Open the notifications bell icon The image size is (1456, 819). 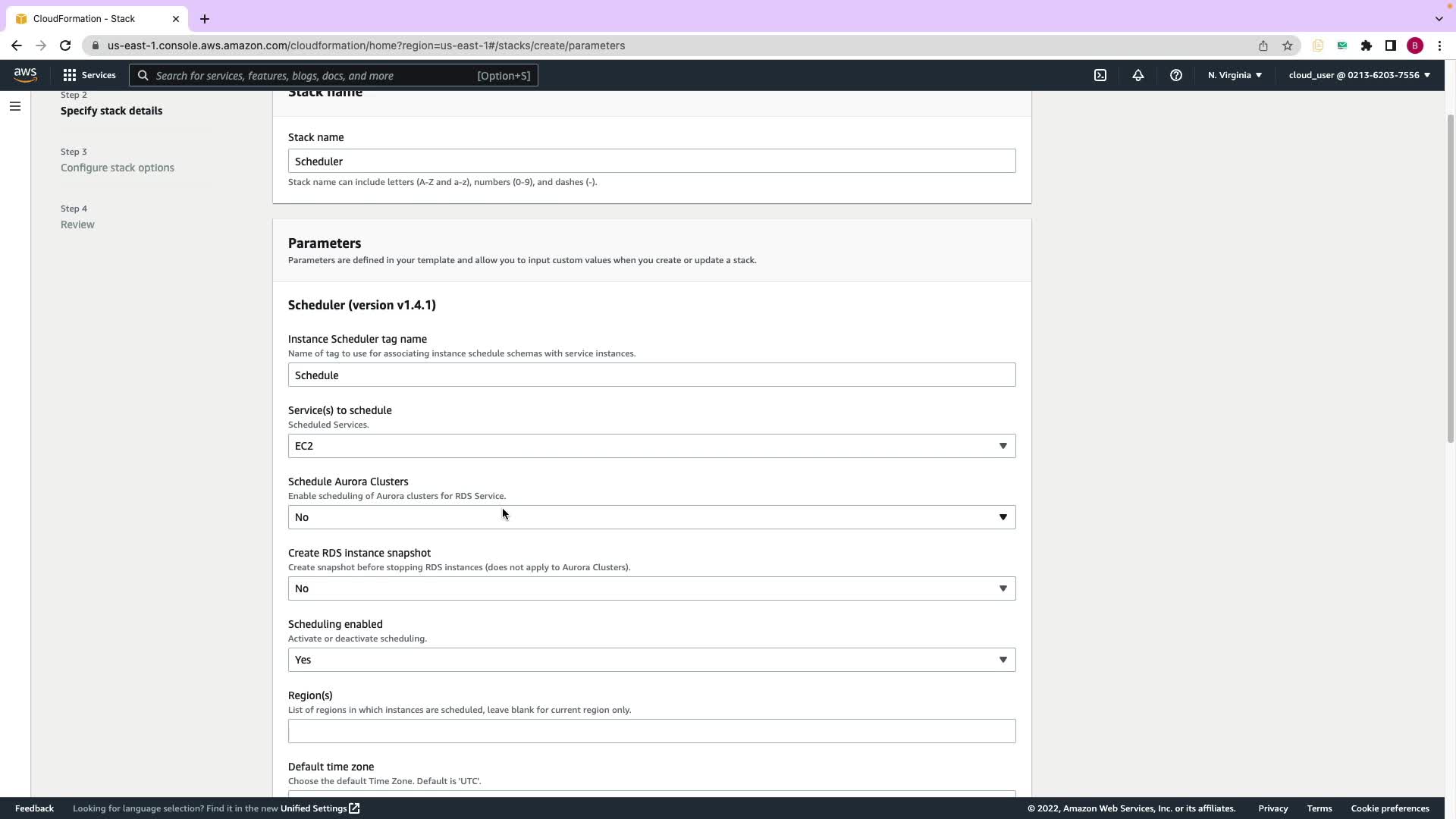(1137, 75)
